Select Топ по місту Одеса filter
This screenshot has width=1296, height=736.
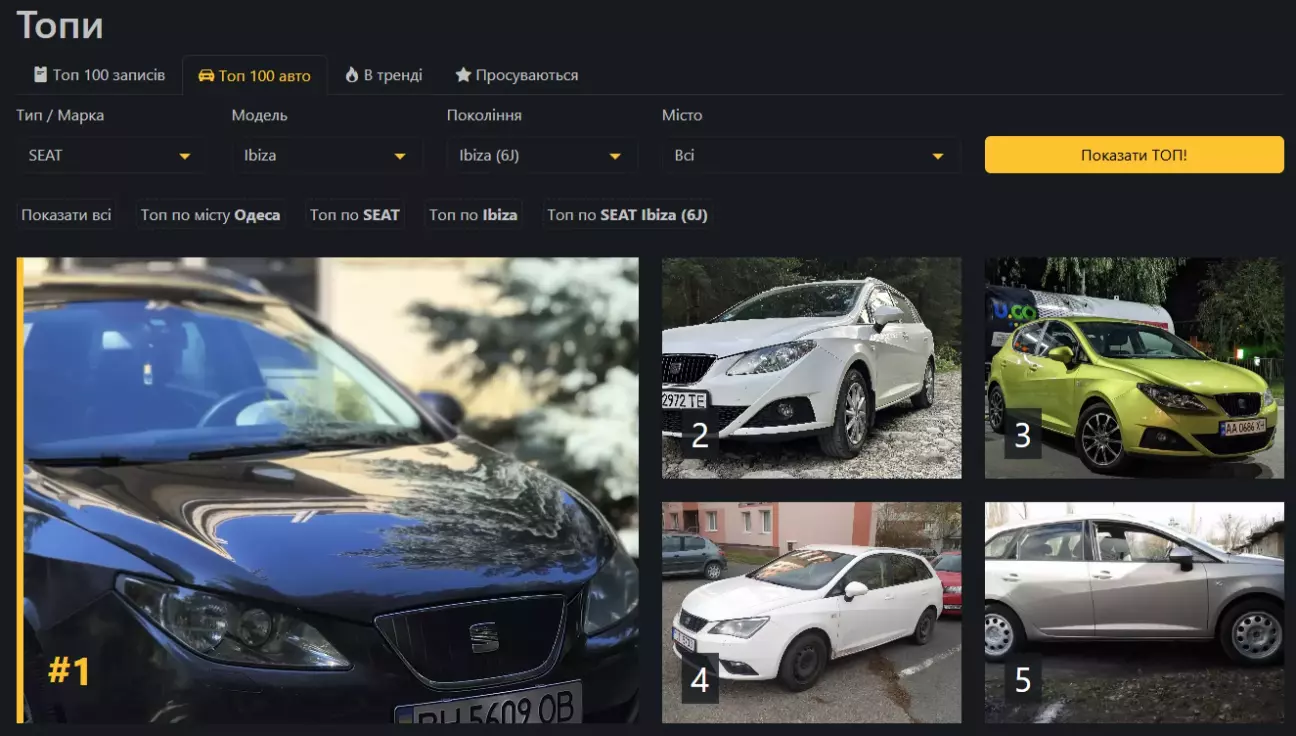[210, 215]
